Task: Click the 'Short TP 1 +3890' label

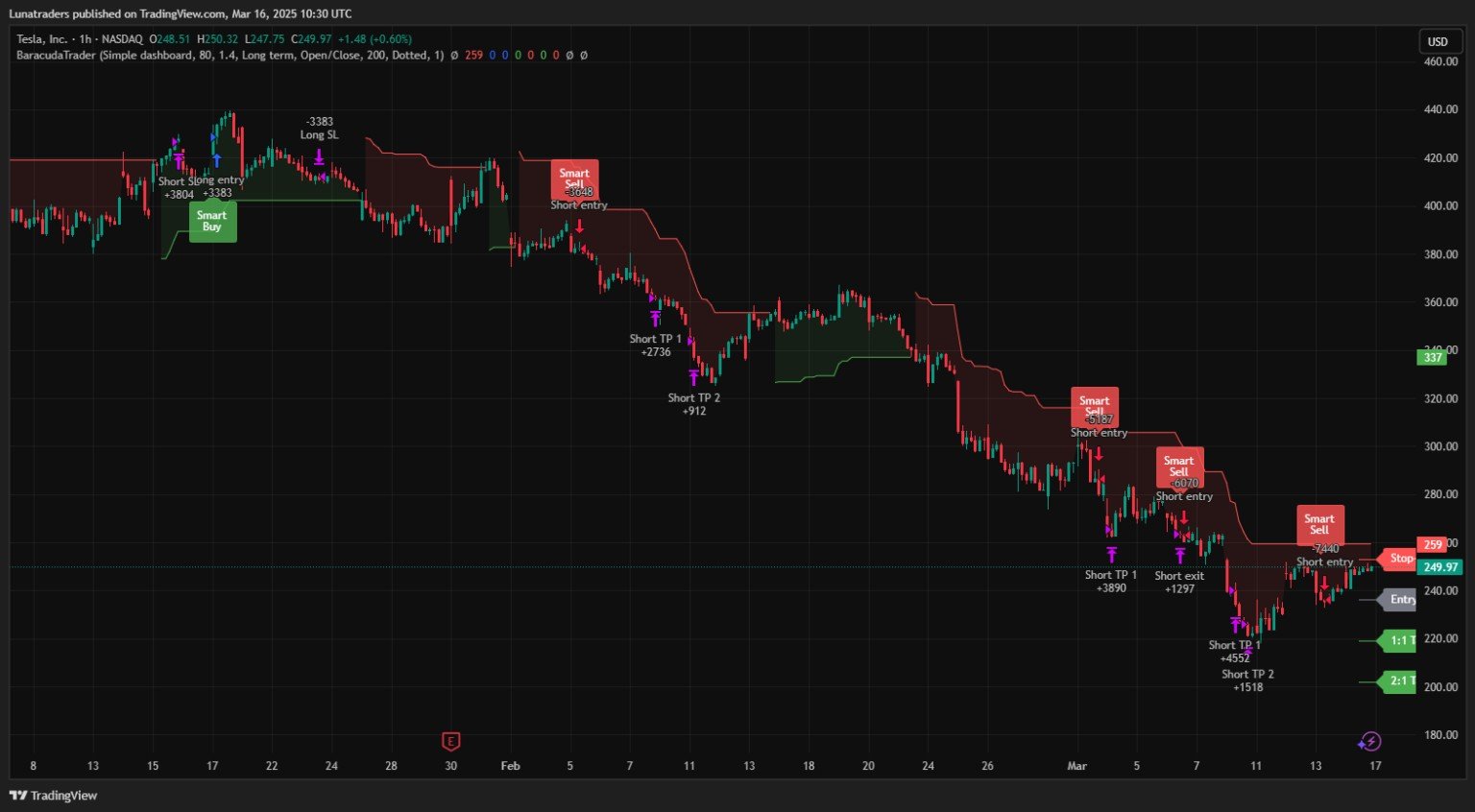Action: click(x=1111, y=582)
